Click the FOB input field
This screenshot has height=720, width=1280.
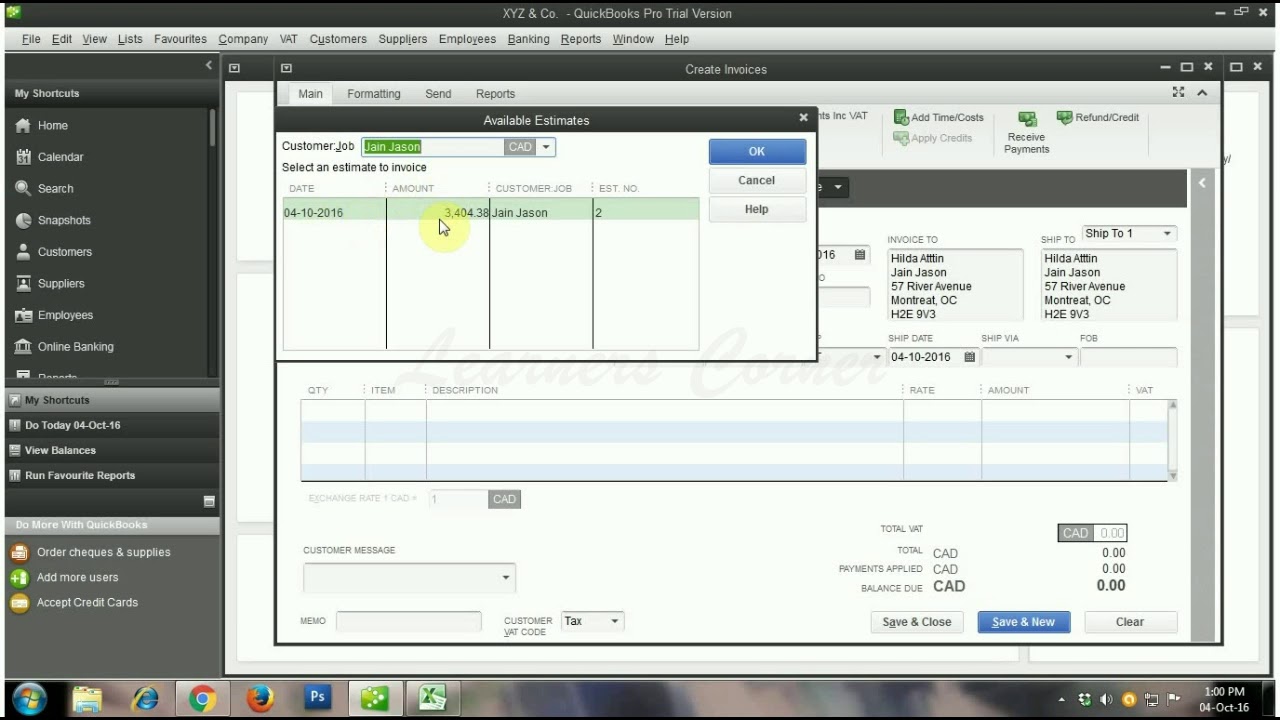[1128, 357]
